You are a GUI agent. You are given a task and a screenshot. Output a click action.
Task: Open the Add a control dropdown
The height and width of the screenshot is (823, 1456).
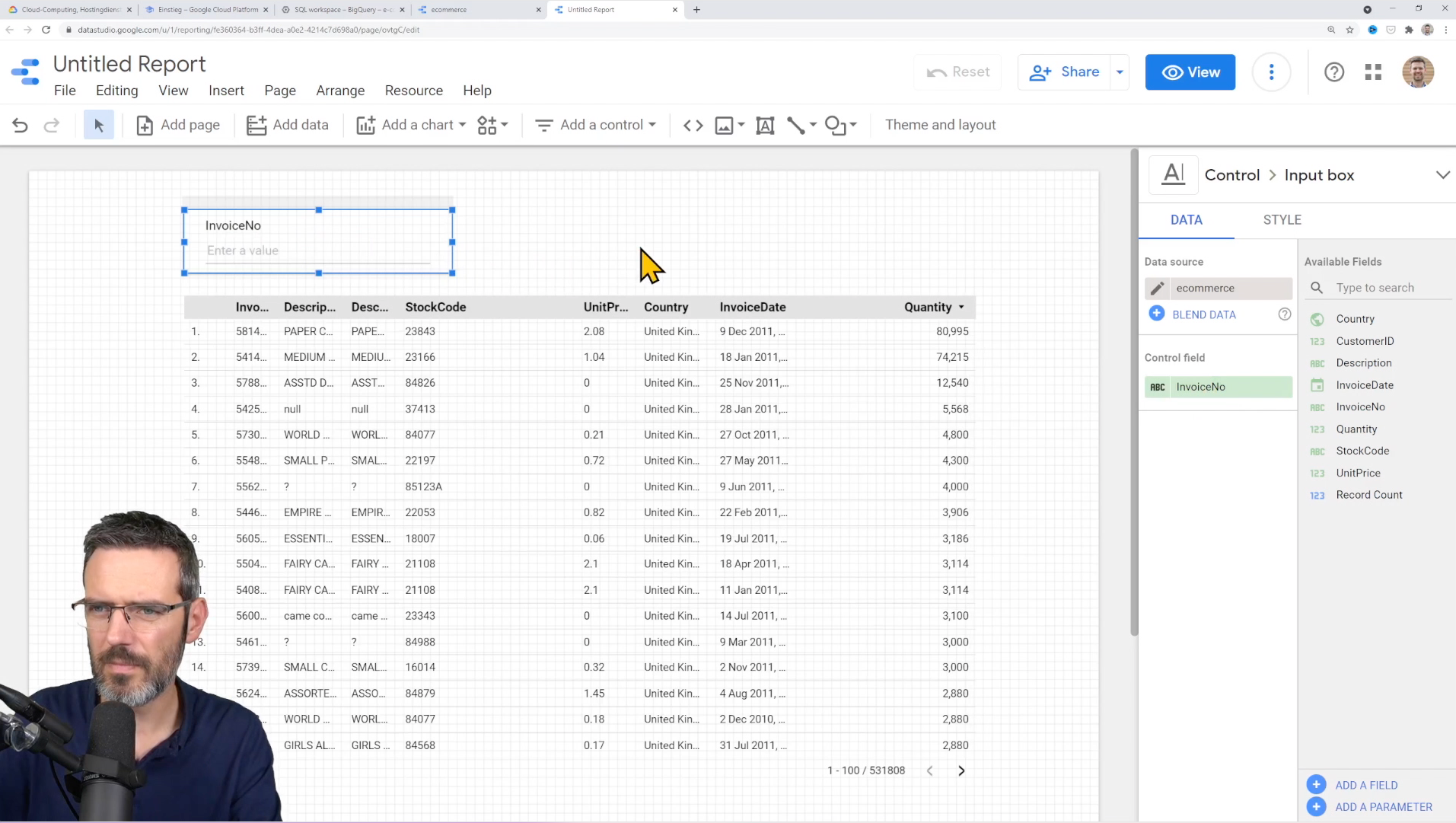click(x=595, y=125)
